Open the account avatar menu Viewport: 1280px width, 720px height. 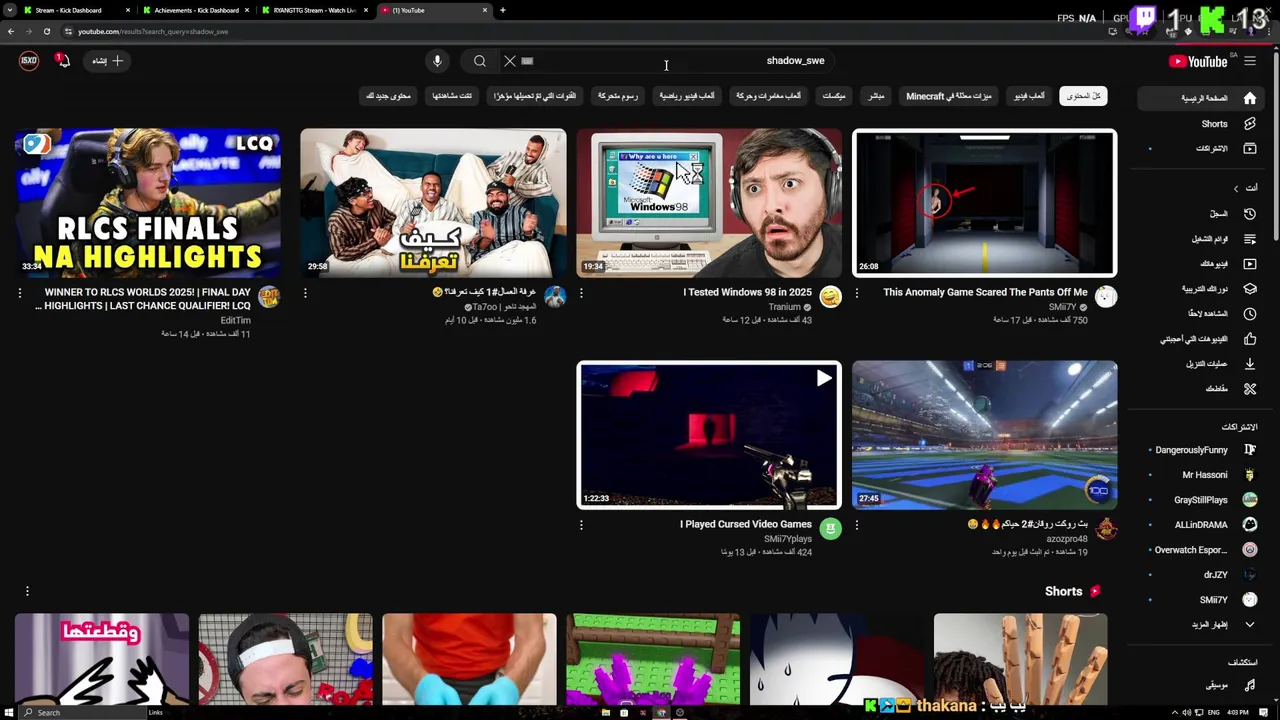[x=29, y=61]
